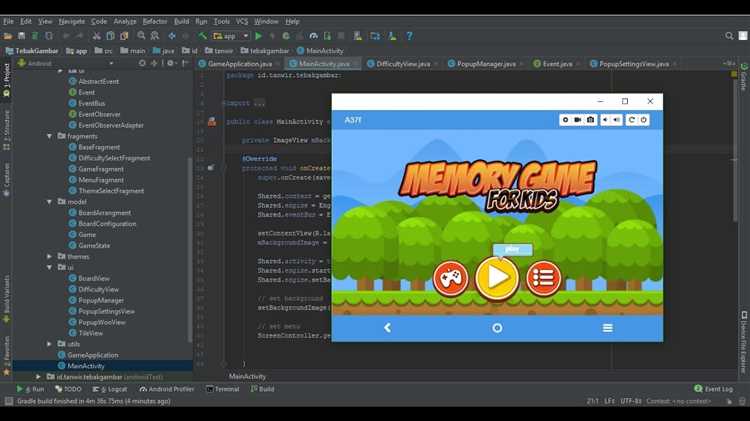Switch to the DifficultyView.java tab
750x421 pixels.
pyautogui.click(x=403, y=64)
